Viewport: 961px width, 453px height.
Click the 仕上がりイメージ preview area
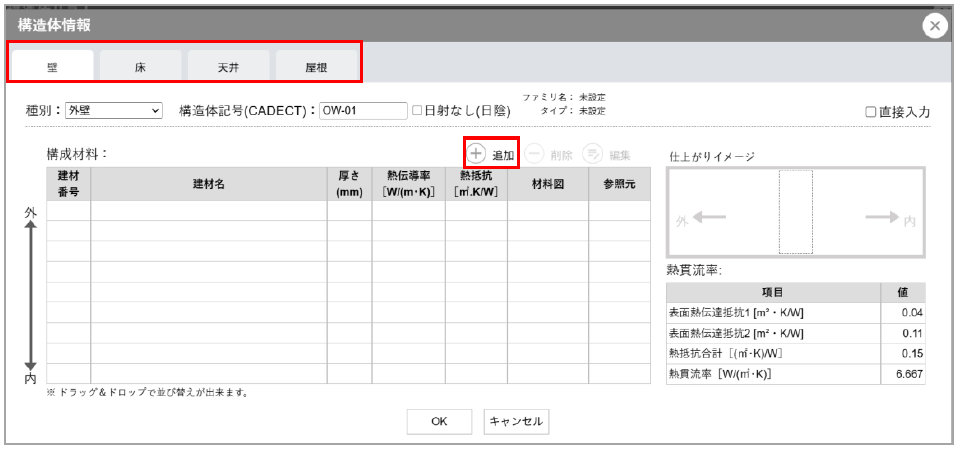[x=795, y=212]
